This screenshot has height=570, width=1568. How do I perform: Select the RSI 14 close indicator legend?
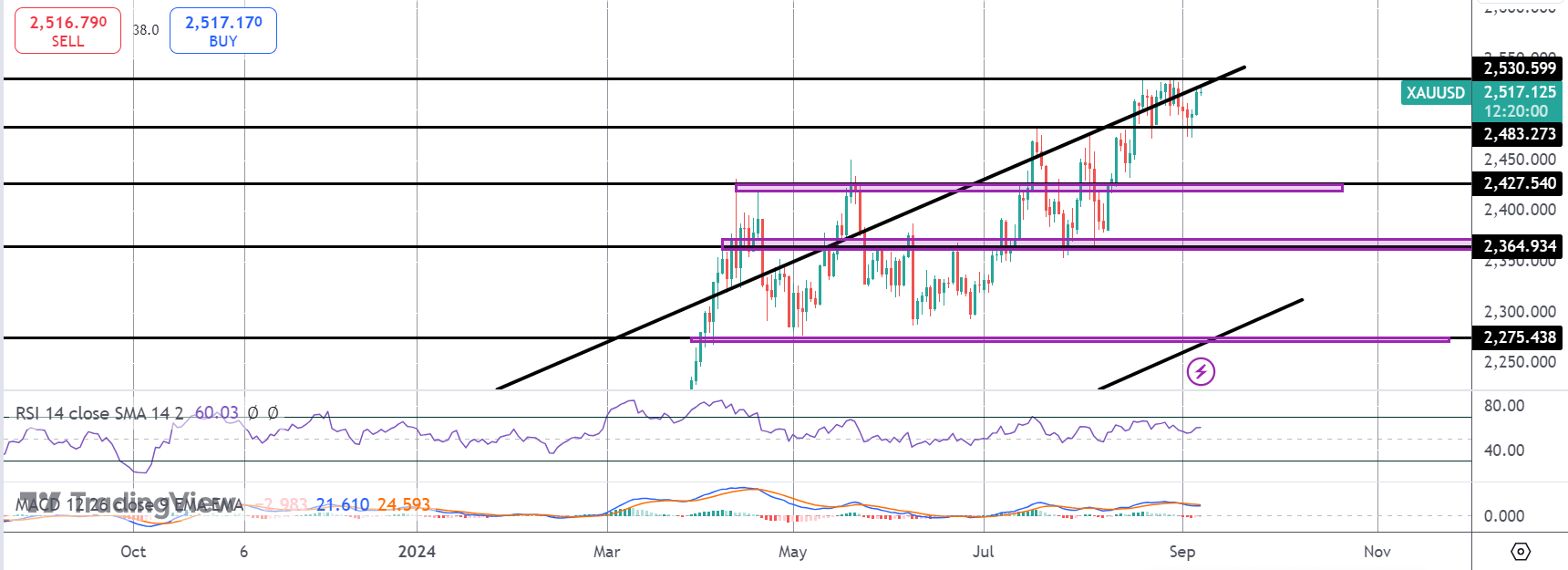point(99,413)
